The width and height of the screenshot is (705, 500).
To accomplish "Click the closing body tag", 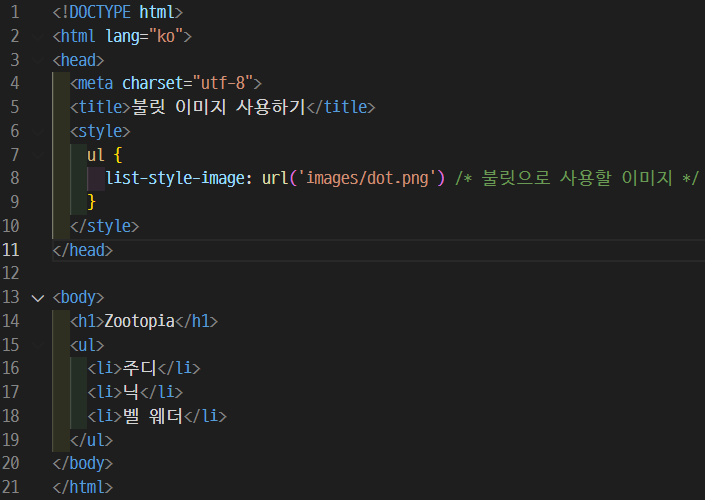I will 83,463.
